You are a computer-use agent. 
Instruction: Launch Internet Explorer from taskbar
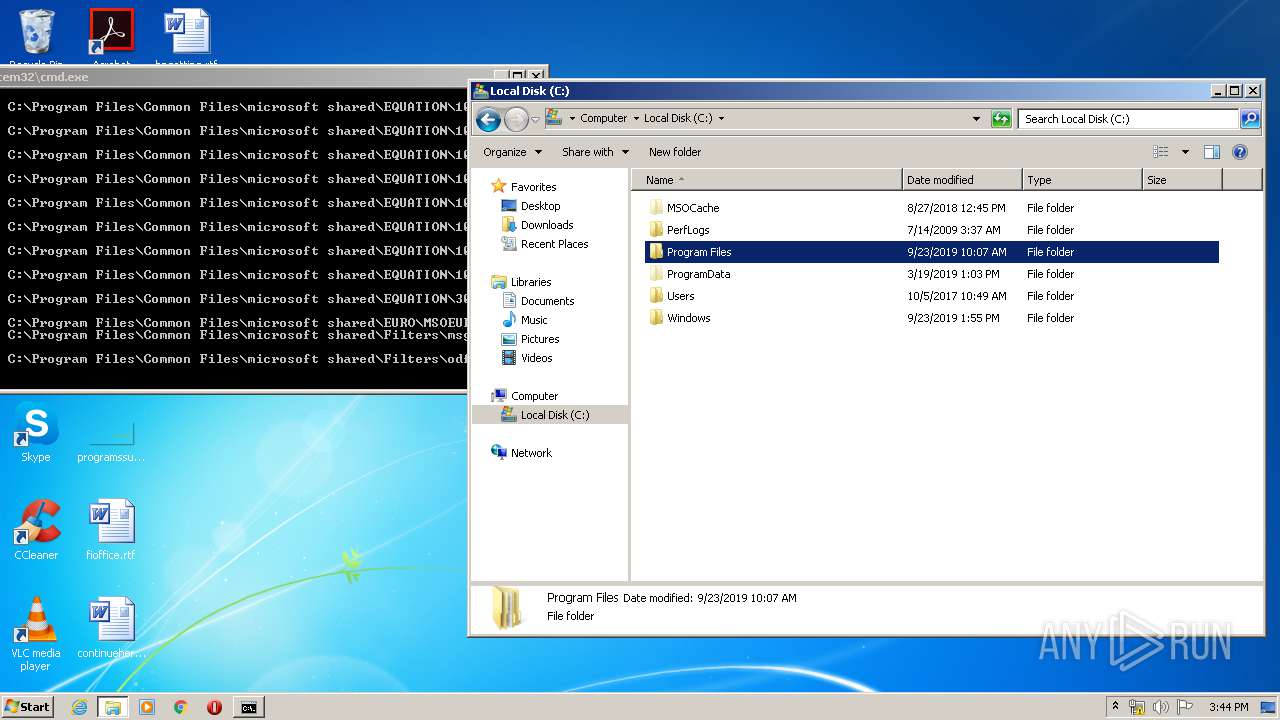[x=79, y=707]
